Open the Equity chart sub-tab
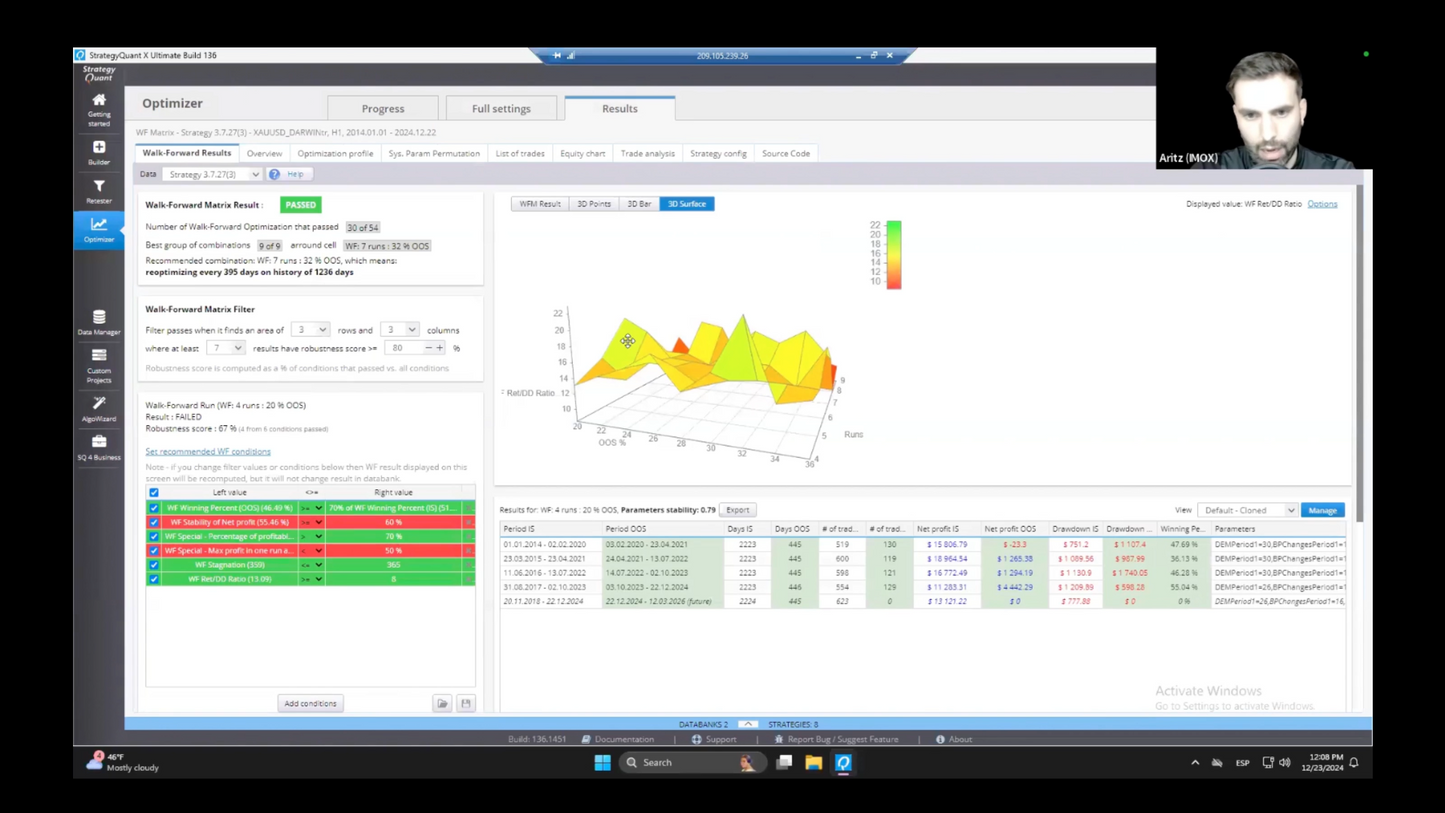The image size is (1445, 813). 582,153
